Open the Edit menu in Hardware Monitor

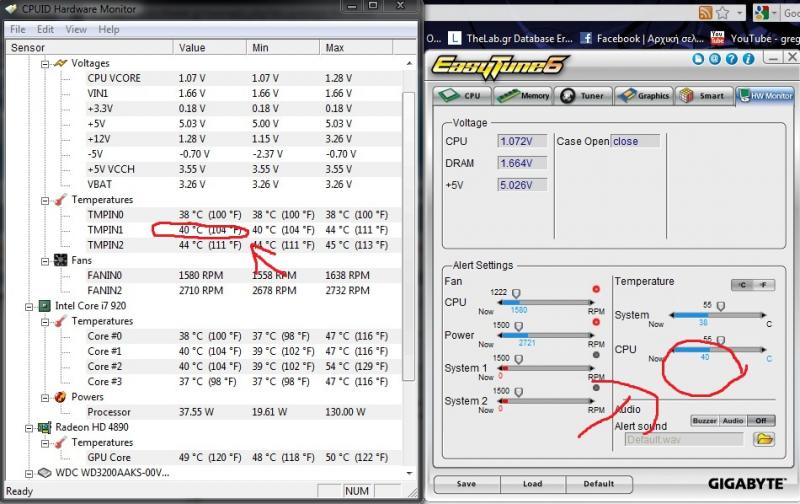coord(45,30)
